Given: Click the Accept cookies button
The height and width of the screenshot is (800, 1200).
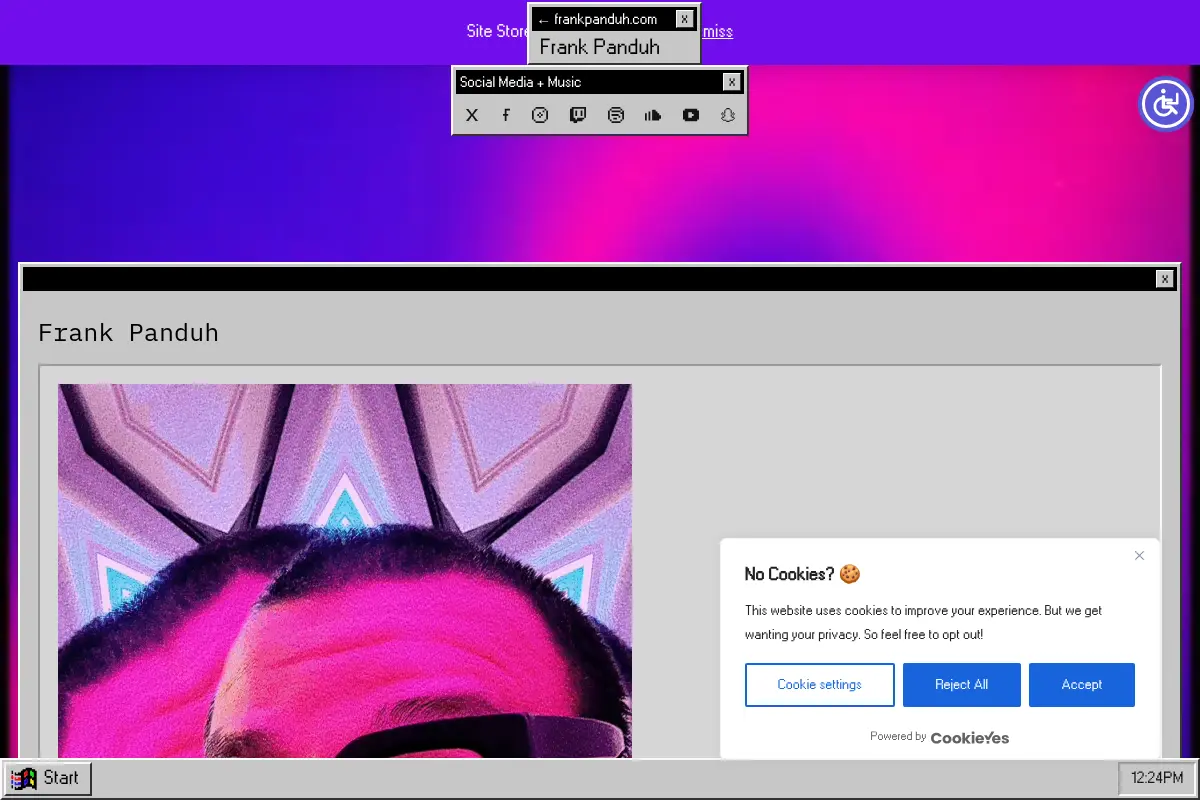Looking at the screenshot, I should click(1082, 685).
